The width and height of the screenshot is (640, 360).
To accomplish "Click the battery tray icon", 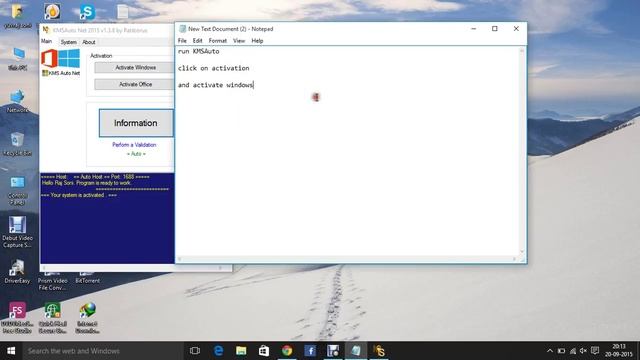I will [x=562, y=351].
